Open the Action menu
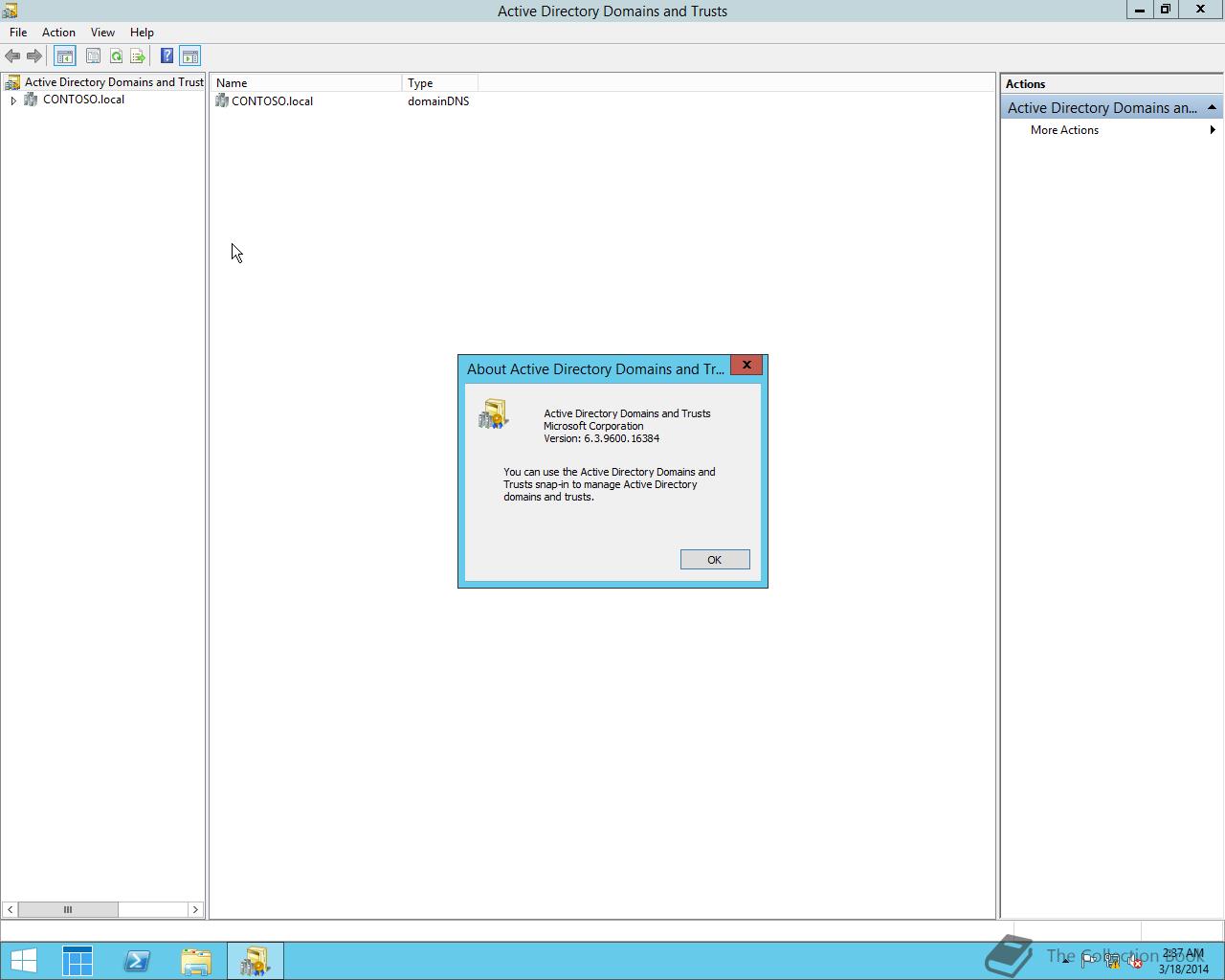This screenshot has width=1225, height=980. [x=58, y=32]
